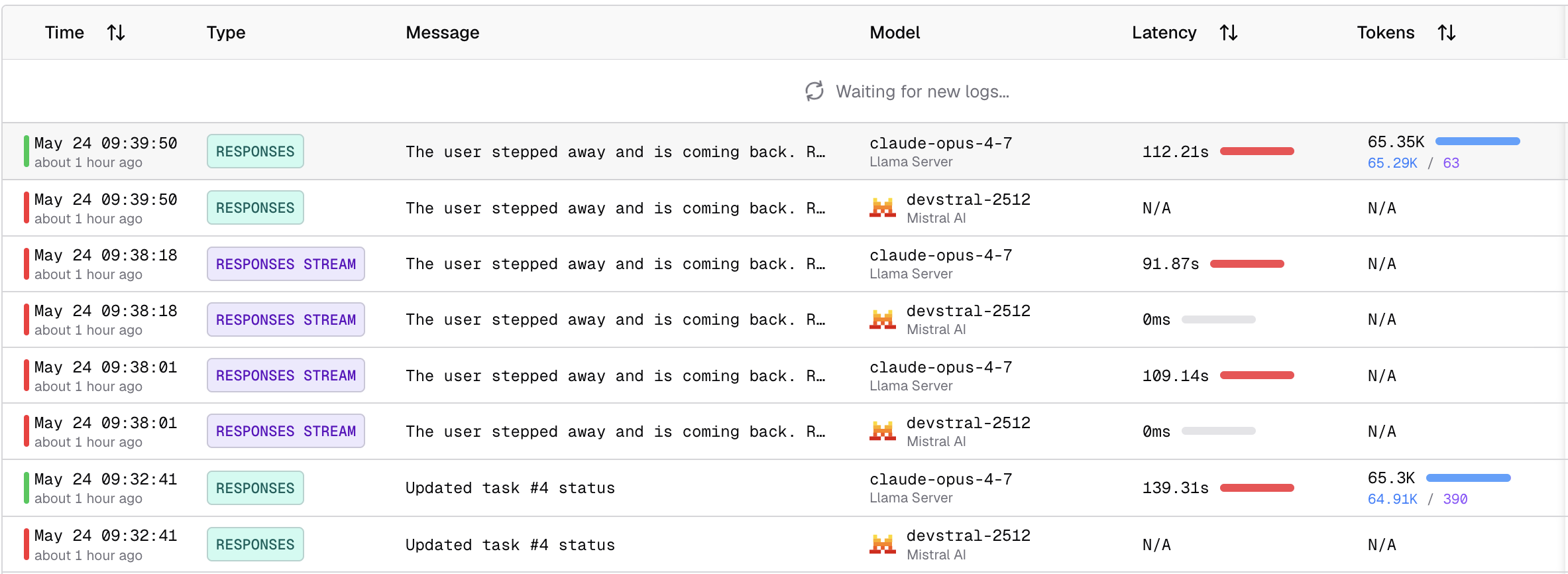Click devstral-2512 model name at 09:32:41
This screenshot has width=1568, height=574.
[x=968, y=536]
